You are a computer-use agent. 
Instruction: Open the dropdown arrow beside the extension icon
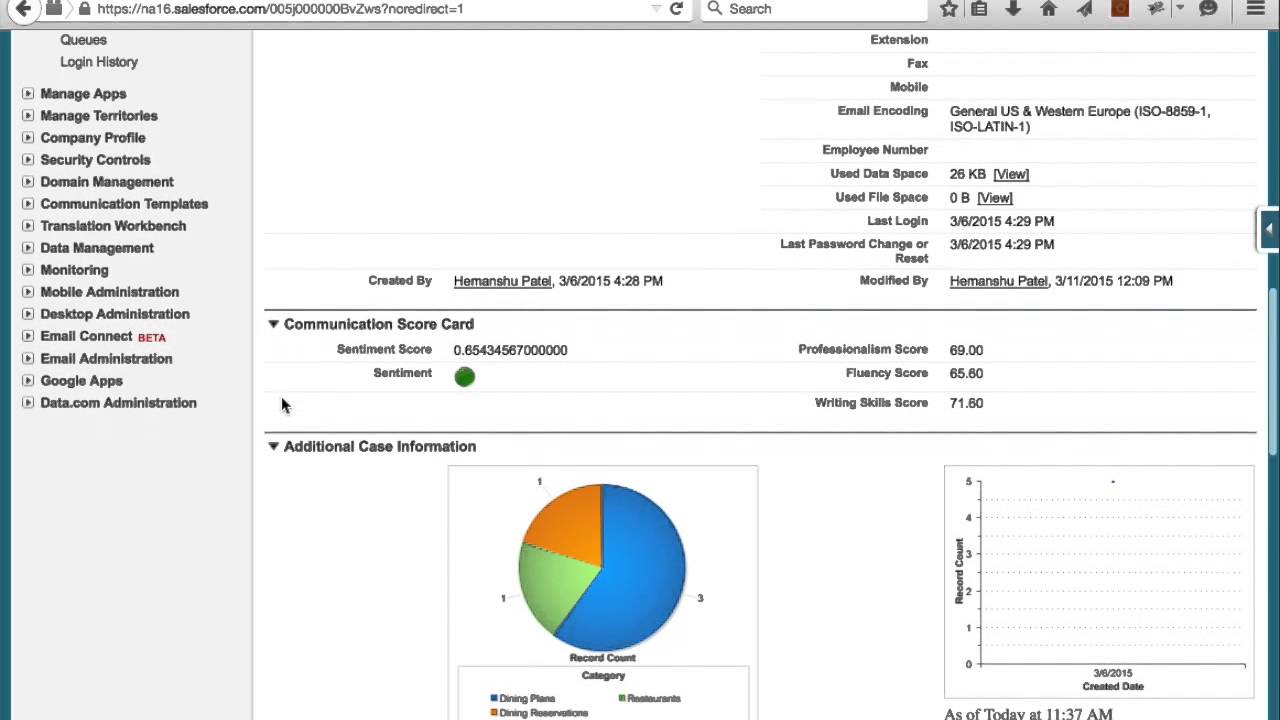coord(1180,8)
